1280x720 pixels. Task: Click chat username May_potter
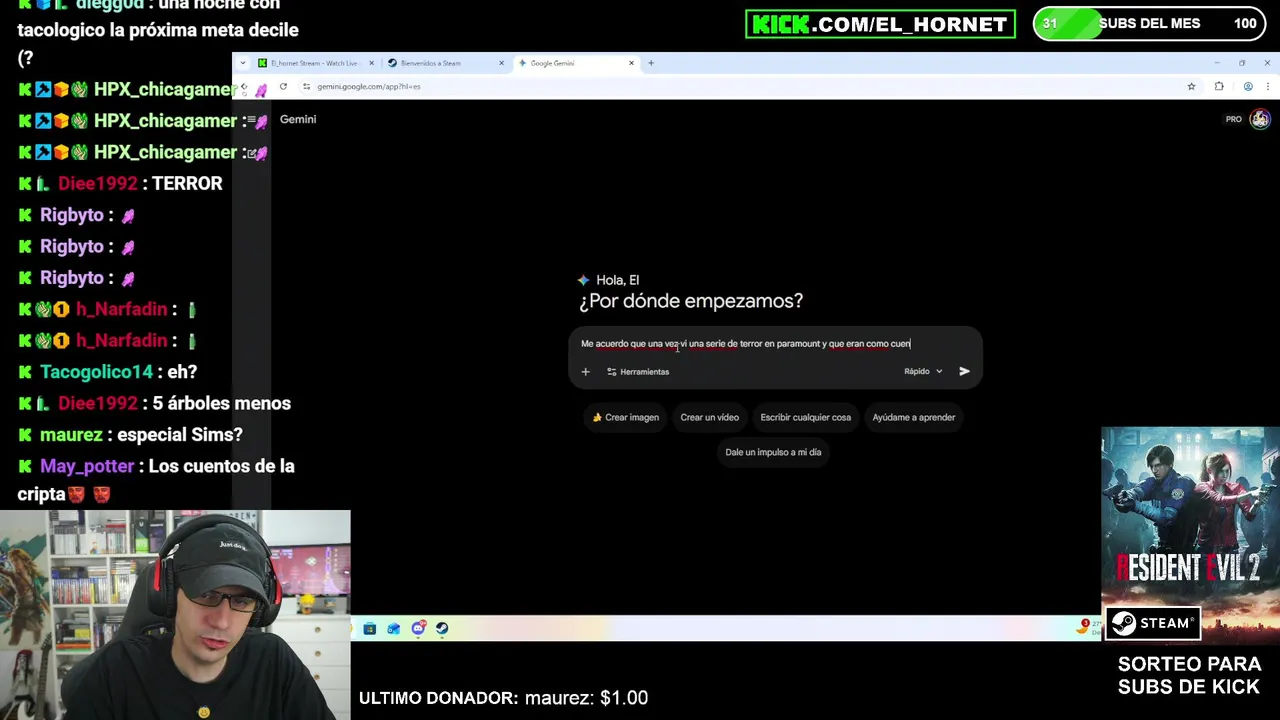tap(87, 466)
